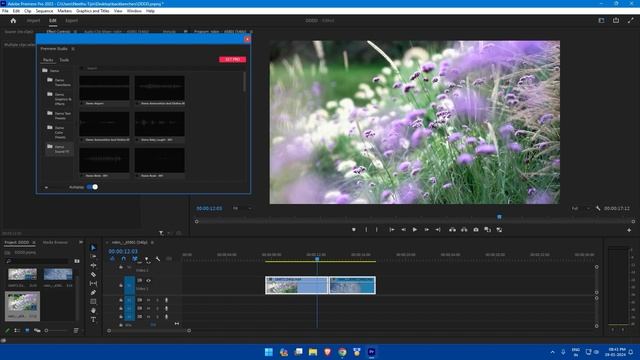
Task: Open Program monitor button editor plus
Action: [x=629, y=230]
